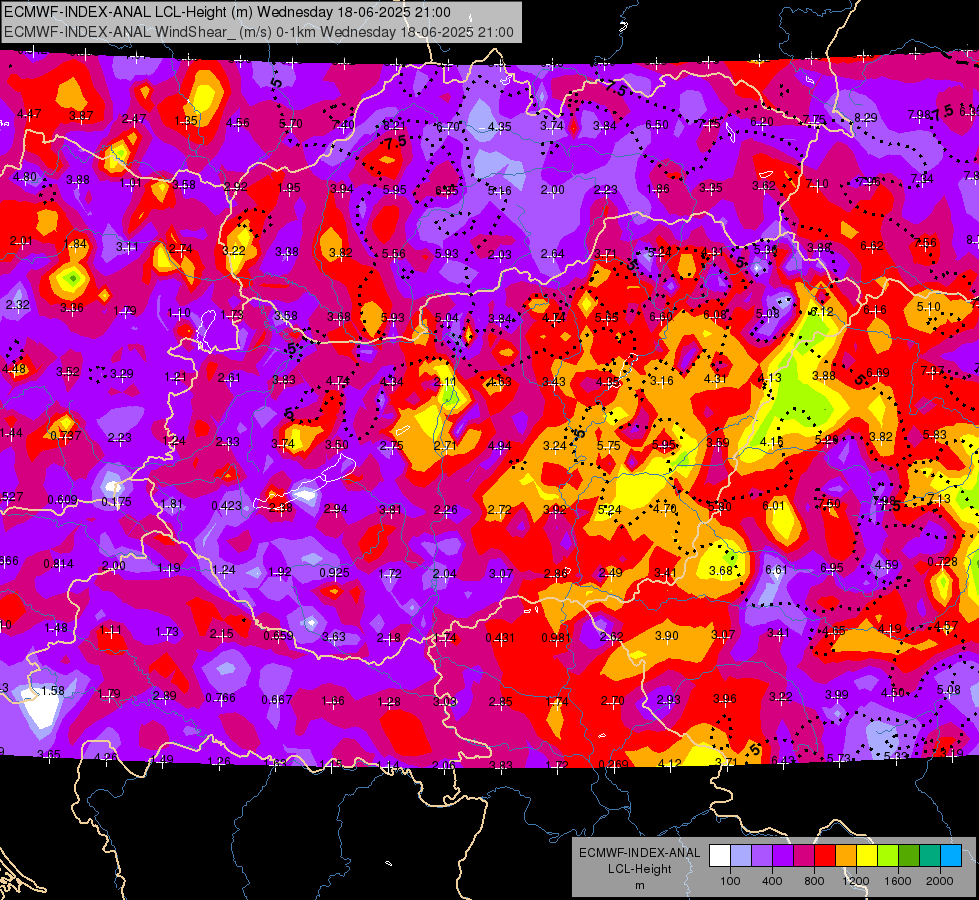
Task: Click the 1200 legend scale label
Action: 855,881
